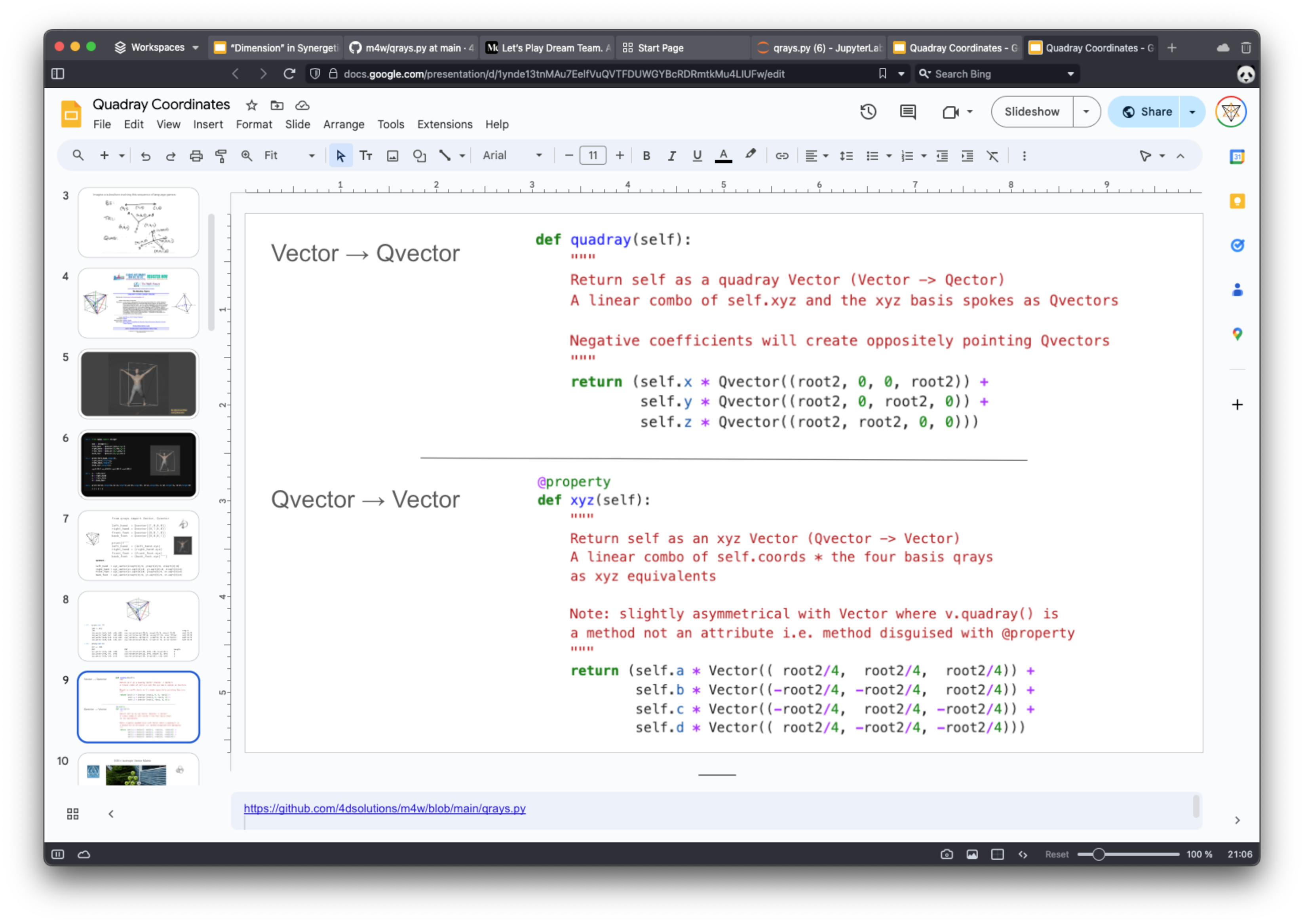The height and width of the screenshot is (924, 1304).
Task: Open the Format menu
Action: [254, 124]
